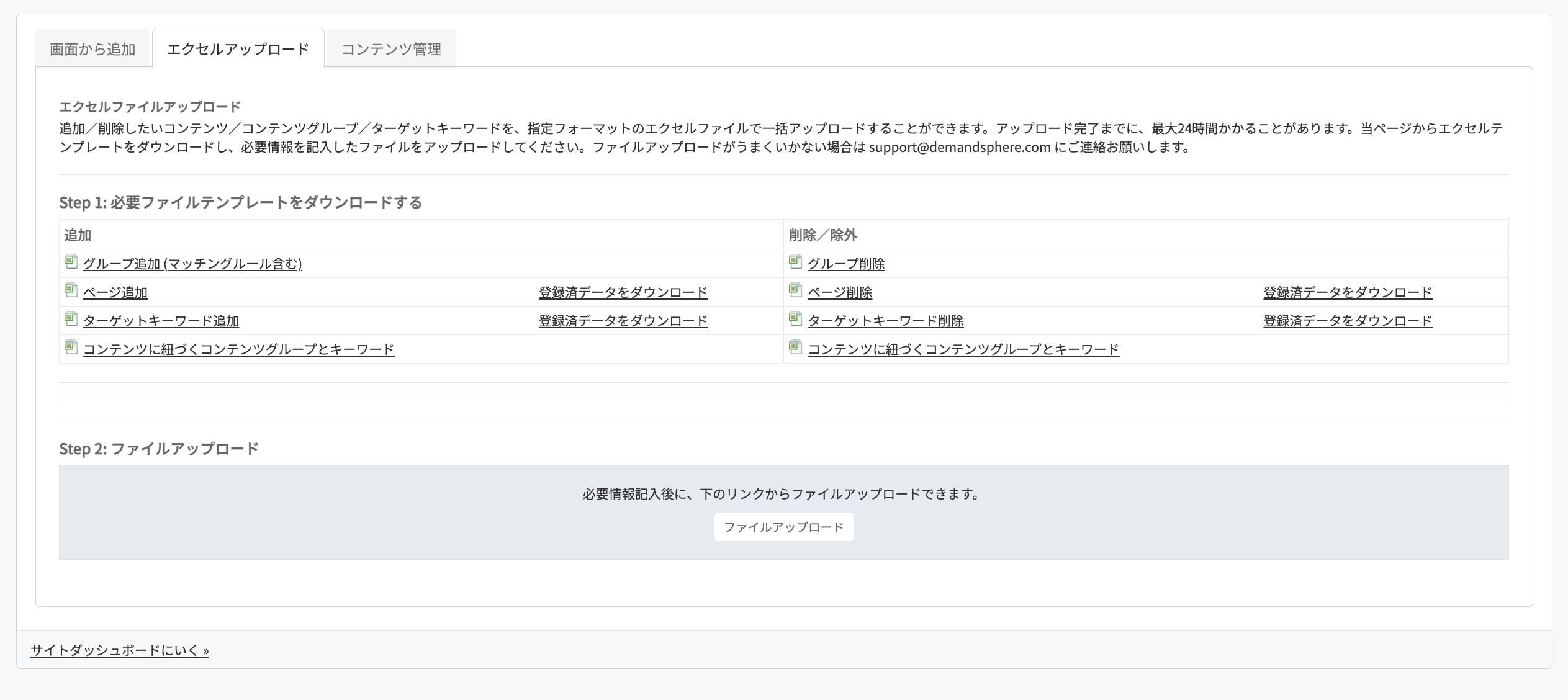Image resolution: width=1568 pixels, height=700 pixels.
Task: Click Excel icon beside コンテンツに紐づく link in 削除／除外 column
Action: (796, 348)
